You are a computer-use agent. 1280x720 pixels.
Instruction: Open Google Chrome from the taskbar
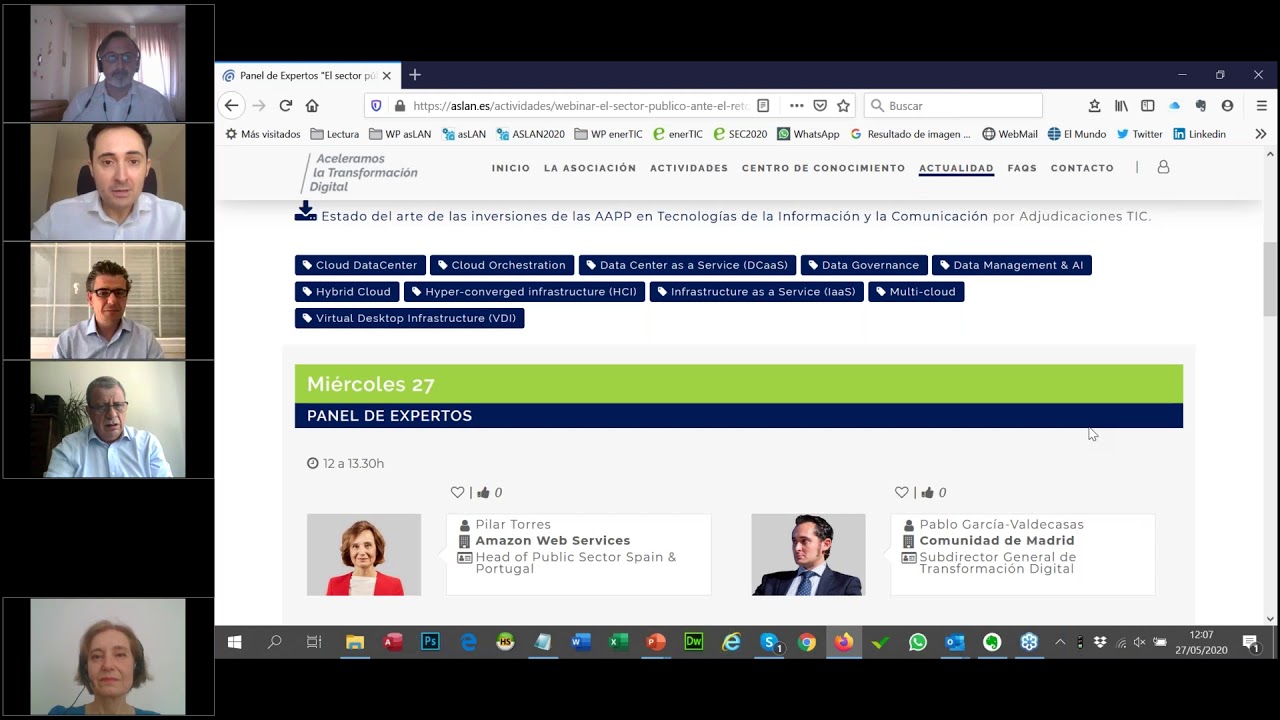click(x=807, y=642)
